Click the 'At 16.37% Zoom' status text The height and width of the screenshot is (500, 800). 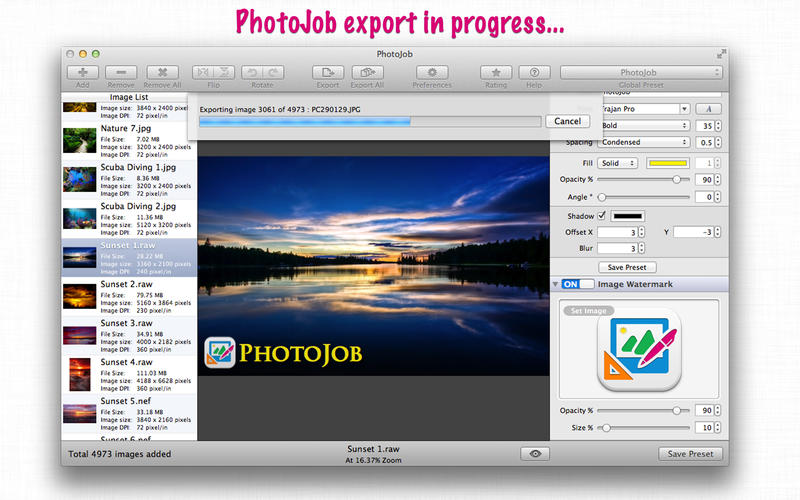point(373,460)
